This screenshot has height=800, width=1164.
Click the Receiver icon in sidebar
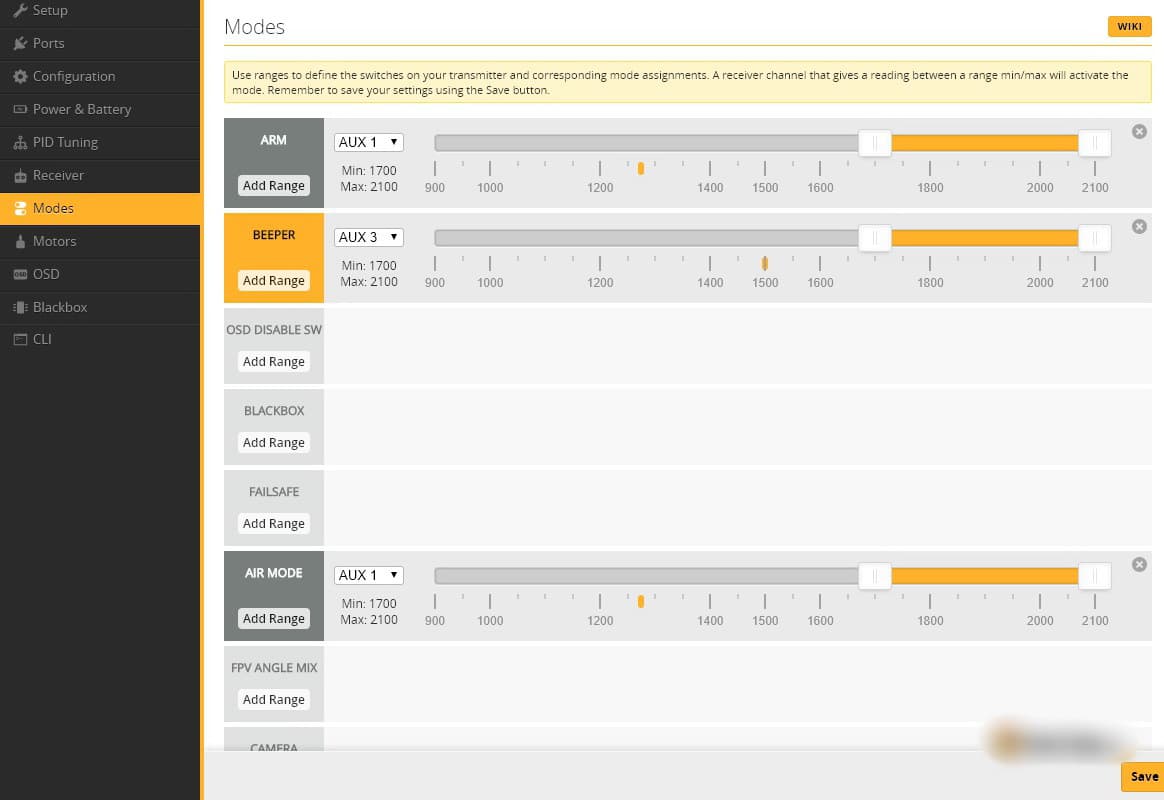click(x=20, y=176)
